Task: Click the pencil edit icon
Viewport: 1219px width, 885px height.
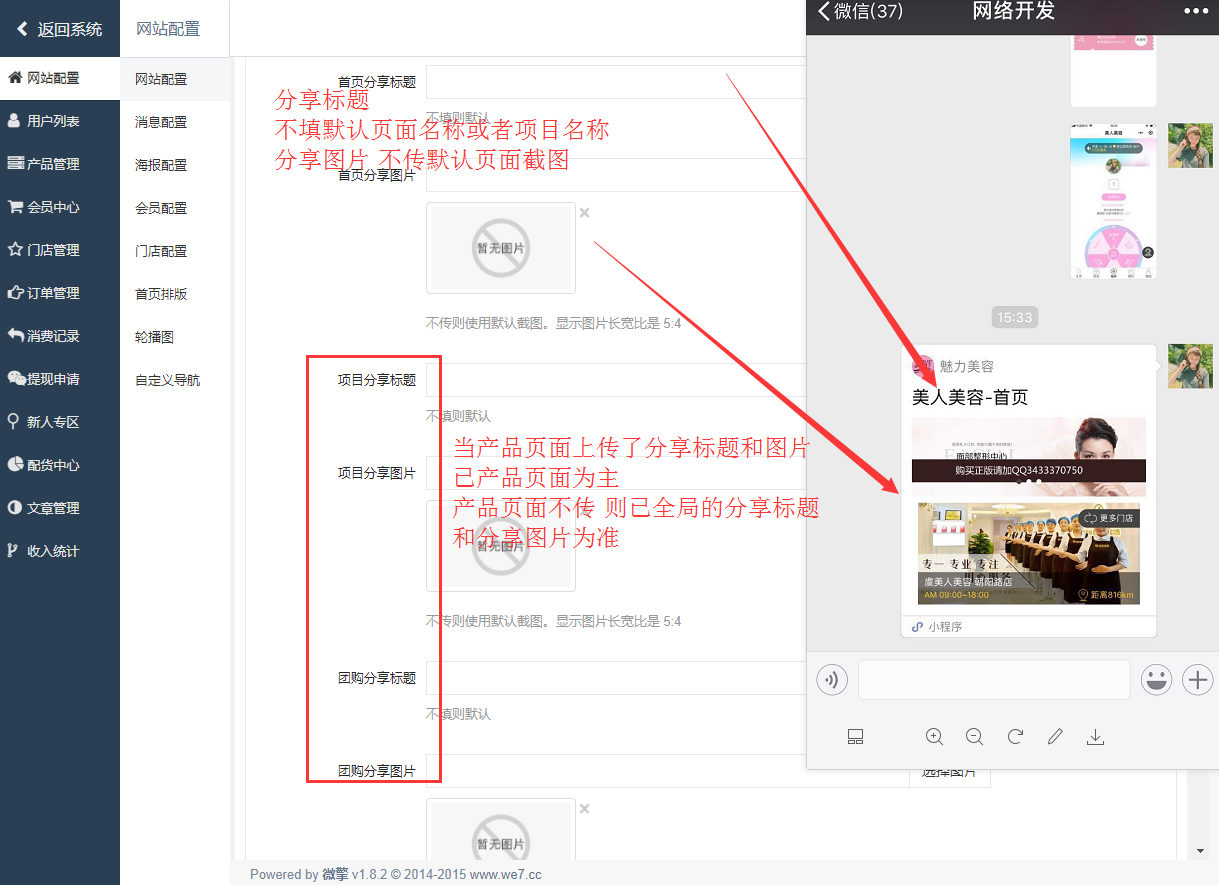Action: coord(1055,737)
